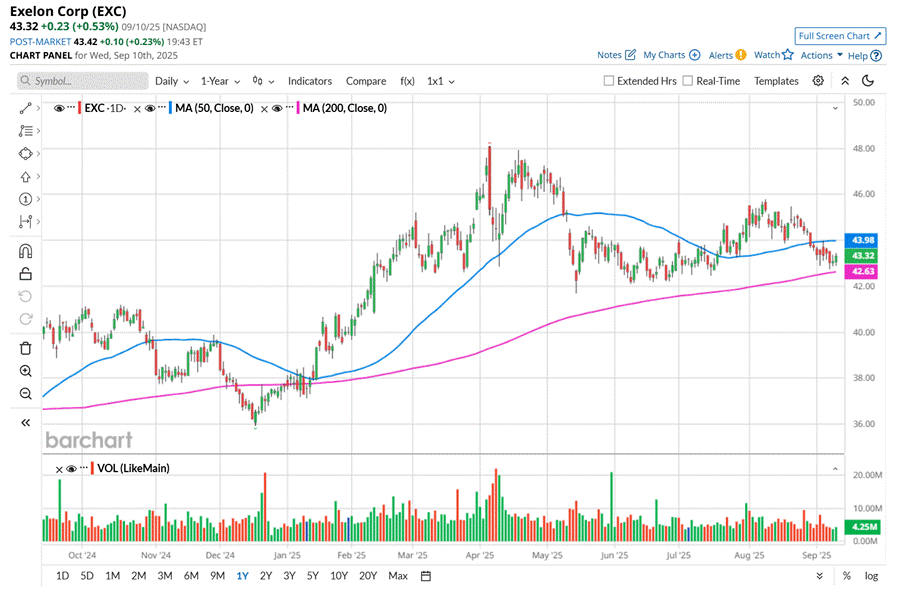Focus the Symbol search field
This screenshot has height=596, width=902.
82,81
